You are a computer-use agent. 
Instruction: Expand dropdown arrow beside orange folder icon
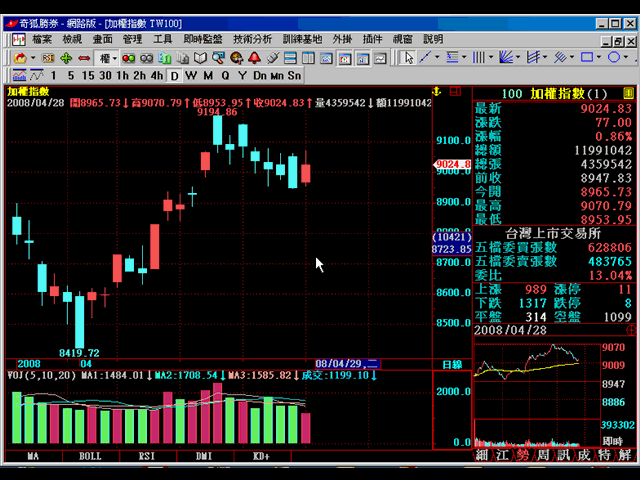[33, 58]
